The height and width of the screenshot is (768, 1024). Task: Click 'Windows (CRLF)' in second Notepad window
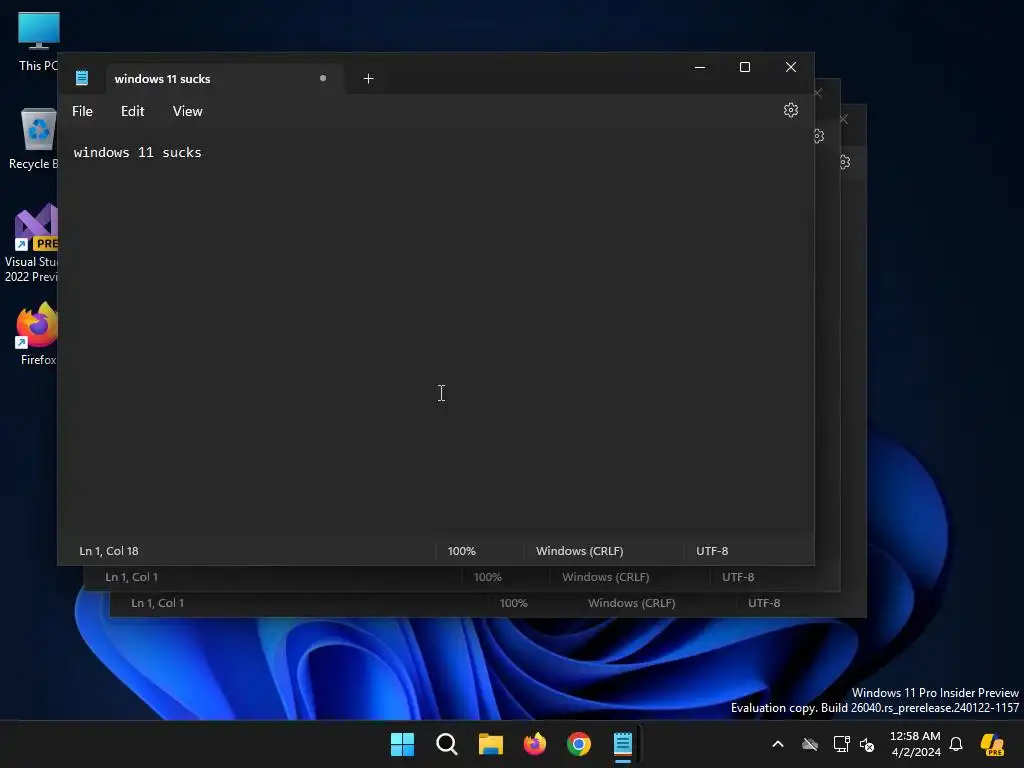[x=606, y=577]
